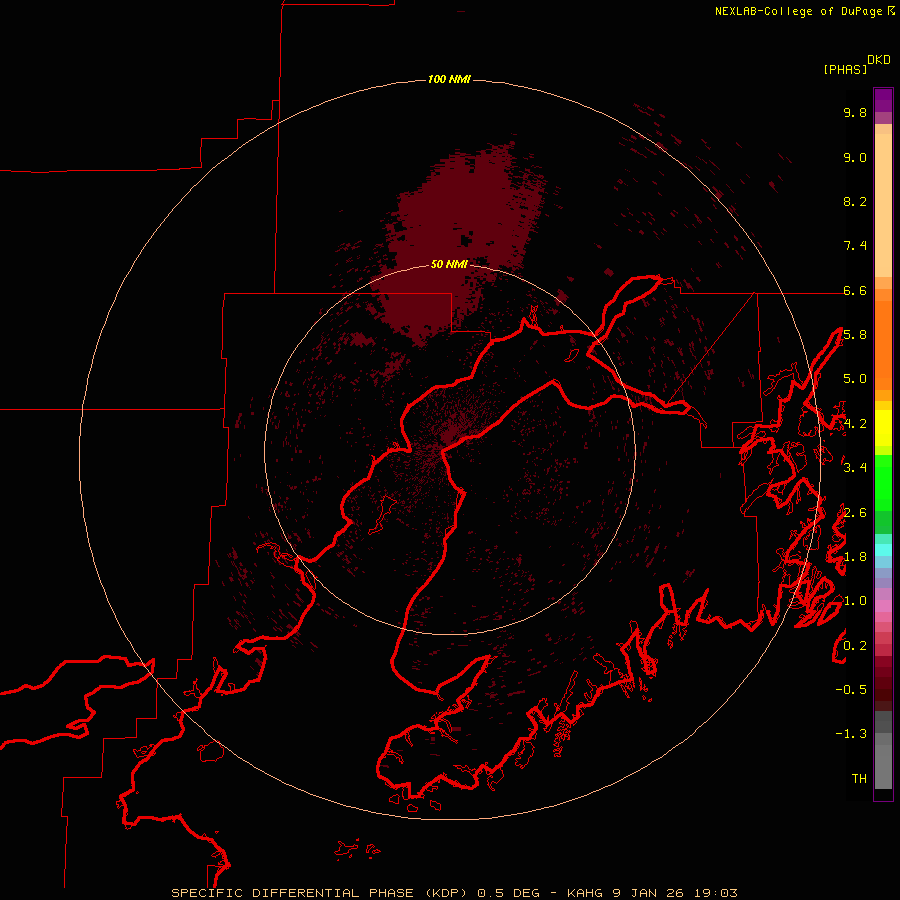The height and width of the screenshot is (900, 900).
Task: Click the 1.8 legend value
Action: click(855, 557)
